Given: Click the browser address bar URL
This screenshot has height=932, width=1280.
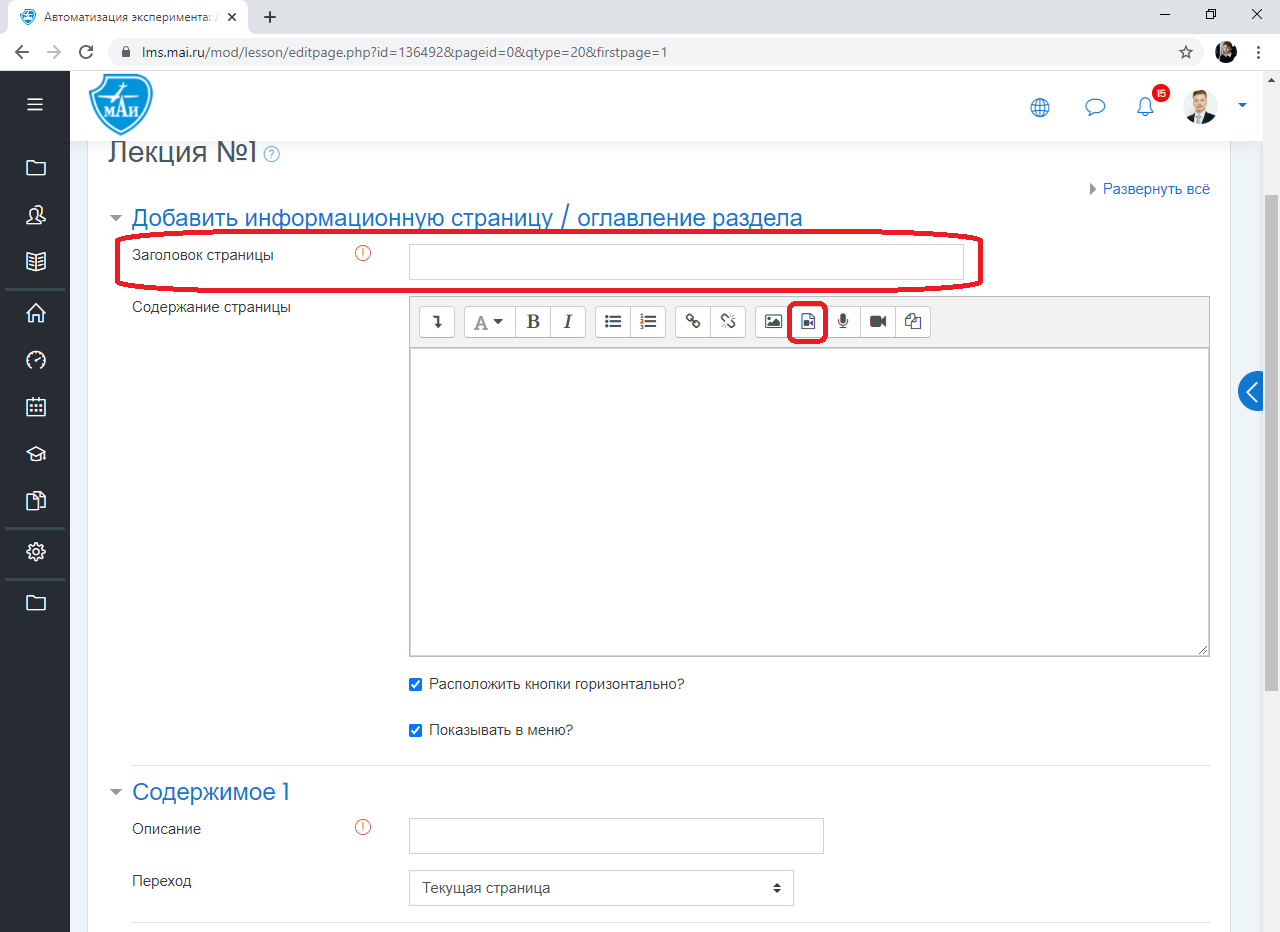Looking at the screenshot, I should click(x=404, y=52).
